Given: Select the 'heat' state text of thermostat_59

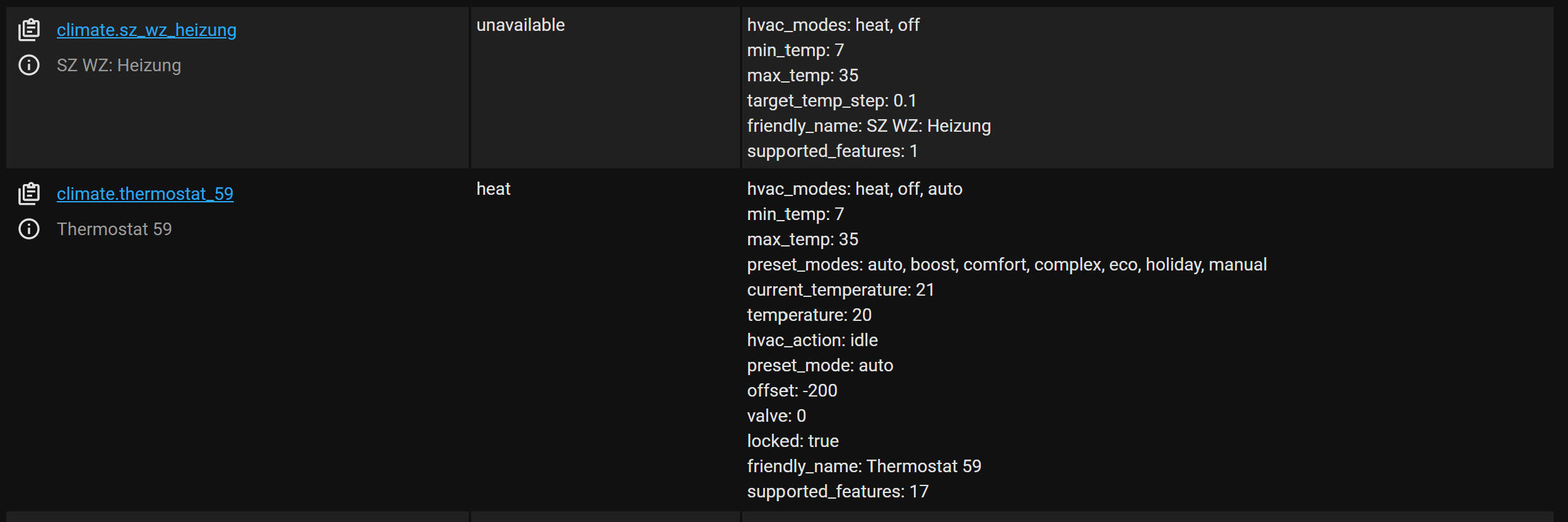Looking at the screenshot, I should click(x=493, y=188).
